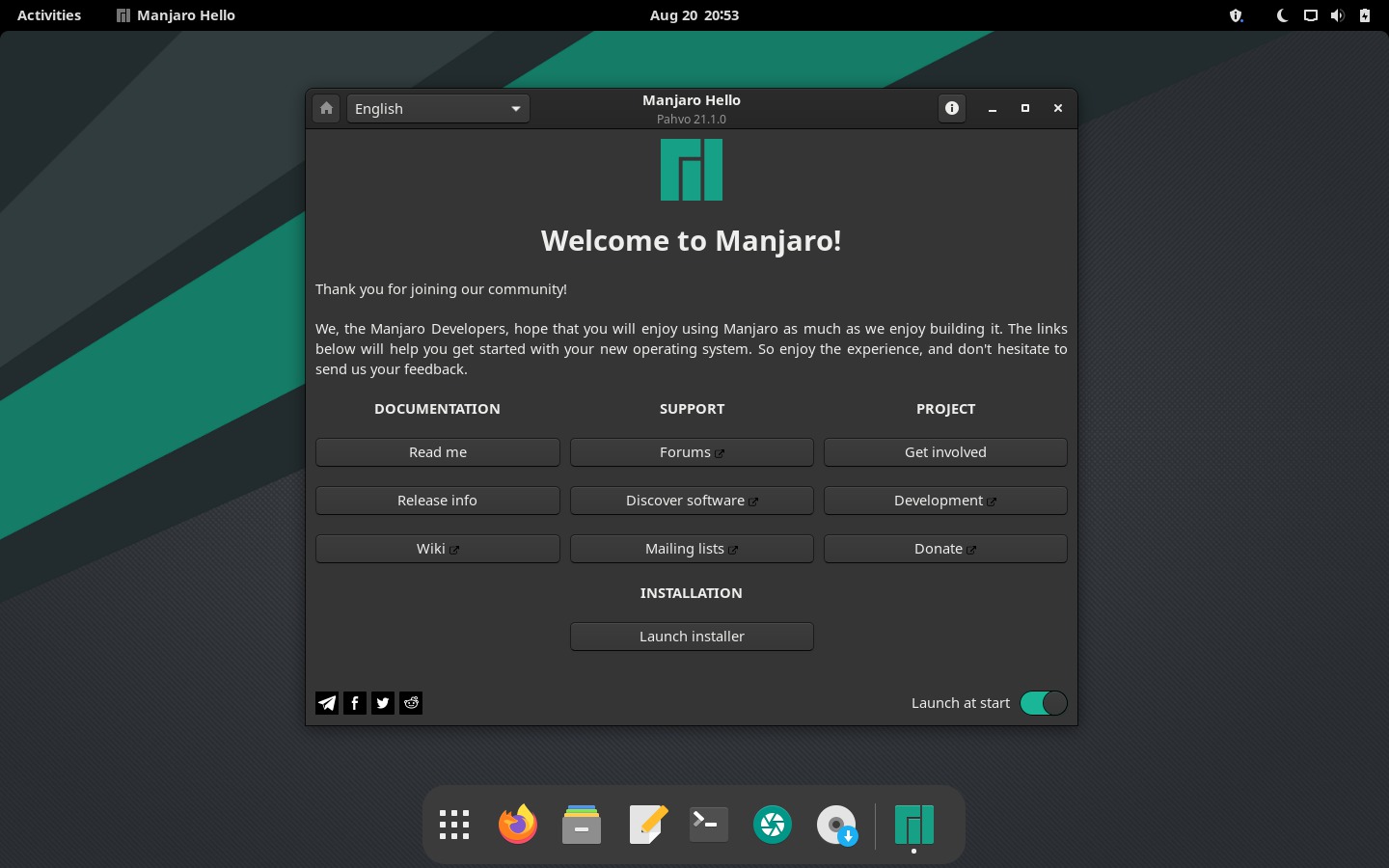1389x868 pixels.
Task: Launch Firefox from the dock
Action: click(518, 825)
